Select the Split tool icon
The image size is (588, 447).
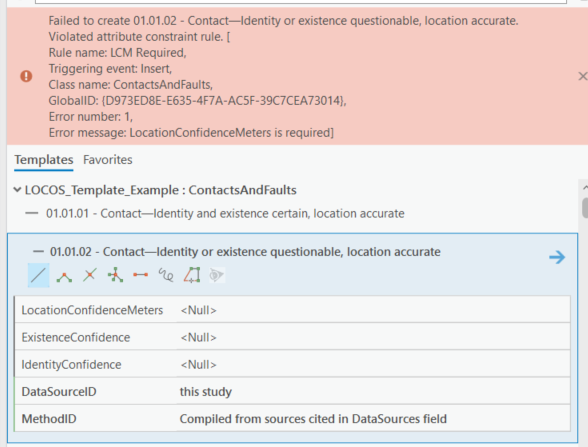(90, 275)
